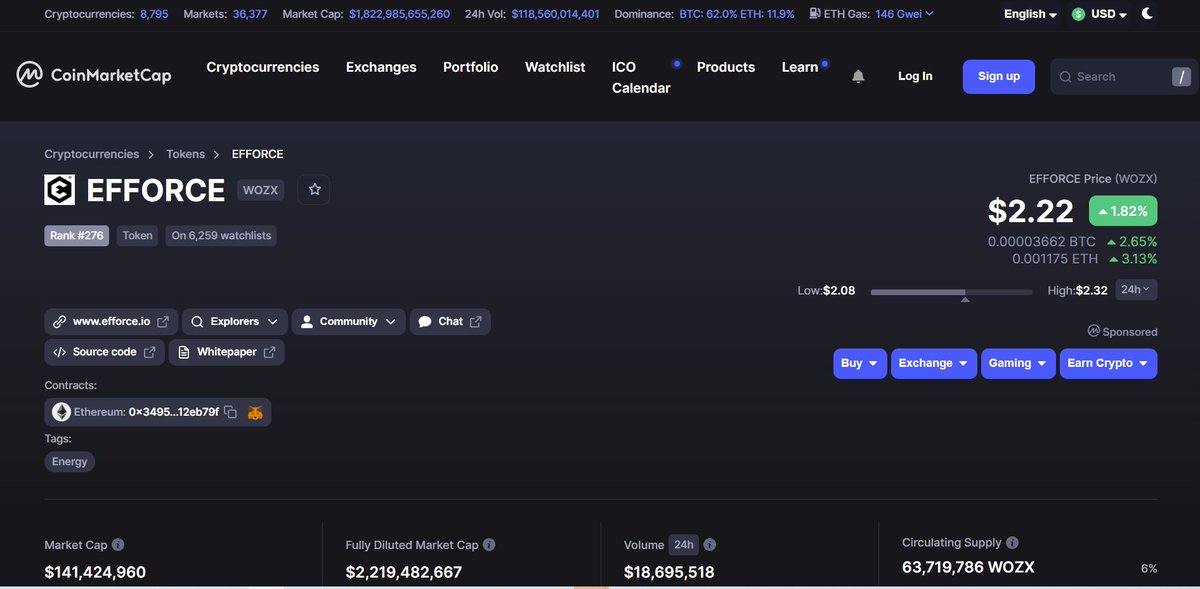Click Fully Diluted Market Cap info icon
Viewport: 1200px width, 589px height.
pos(489,545)
